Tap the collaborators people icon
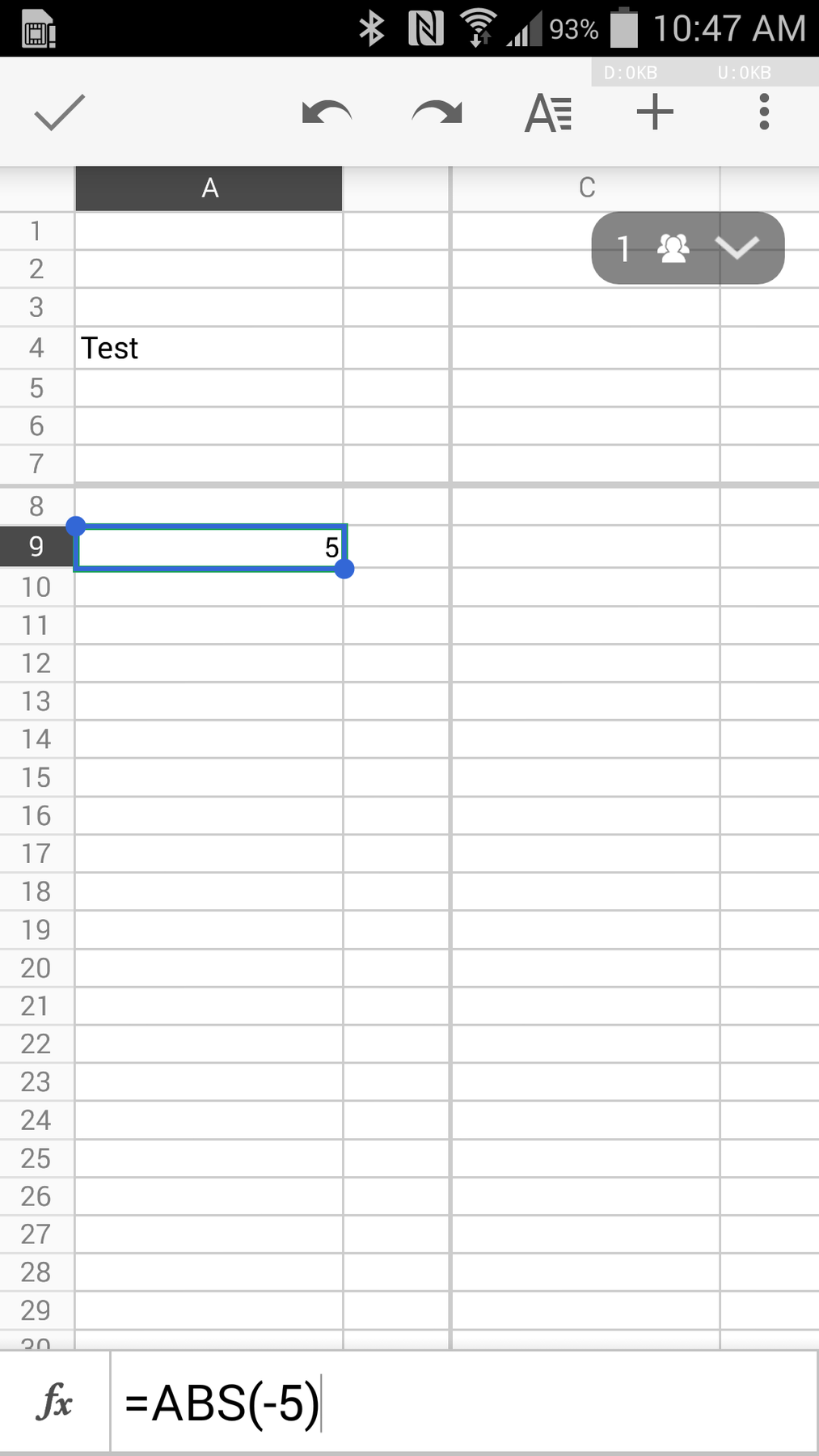This screenshot has height=1456, width=819. click(x=673, y=248)
